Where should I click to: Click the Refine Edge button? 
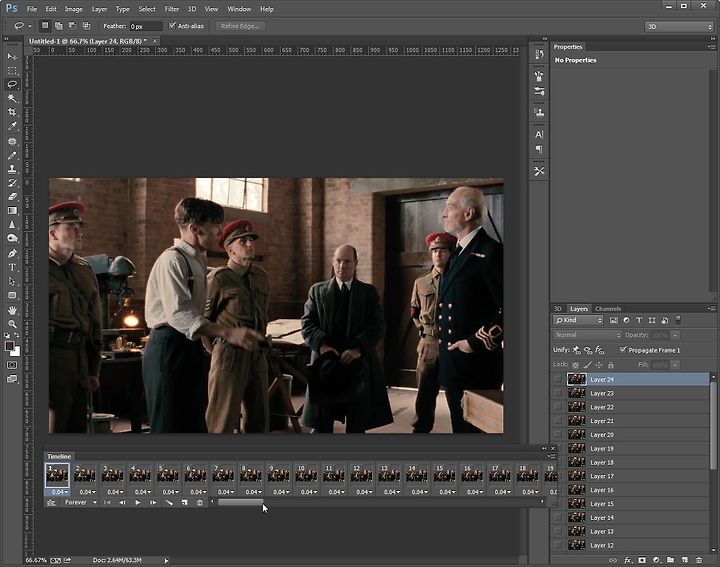pyautogui.click(x=240, y=26)
